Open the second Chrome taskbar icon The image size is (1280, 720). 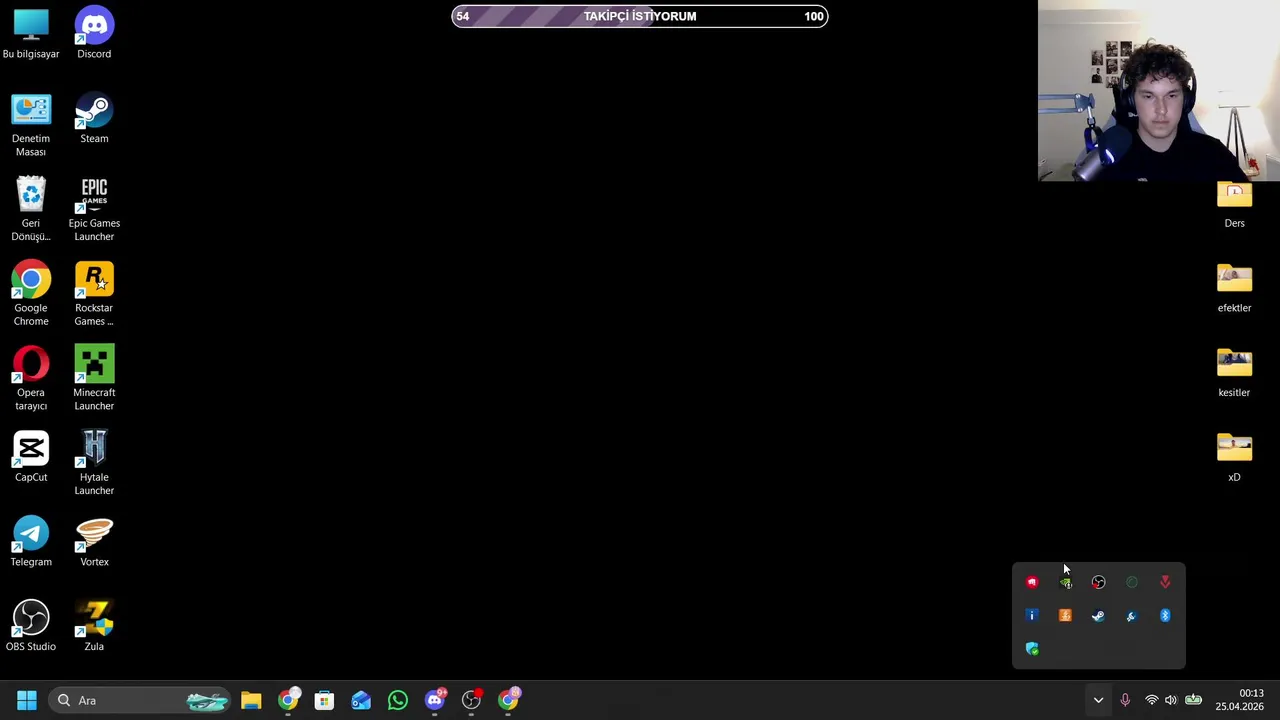coord(508,700)
